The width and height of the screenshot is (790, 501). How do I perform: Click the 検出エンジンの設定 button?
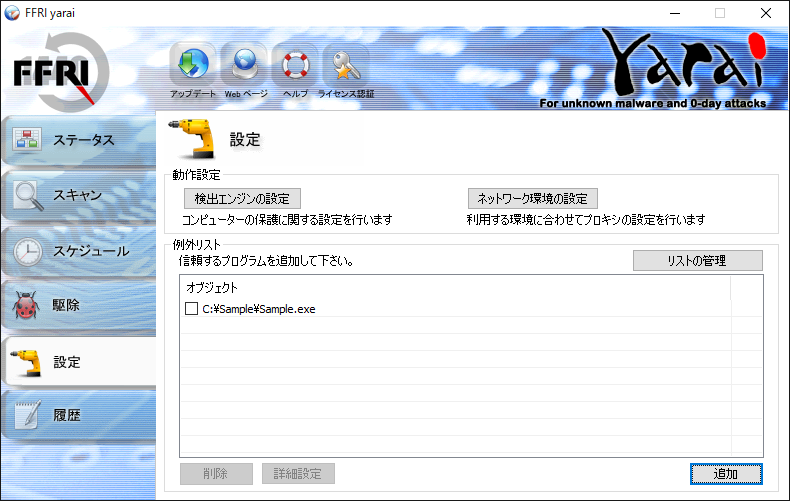click(x=242, y=199)
